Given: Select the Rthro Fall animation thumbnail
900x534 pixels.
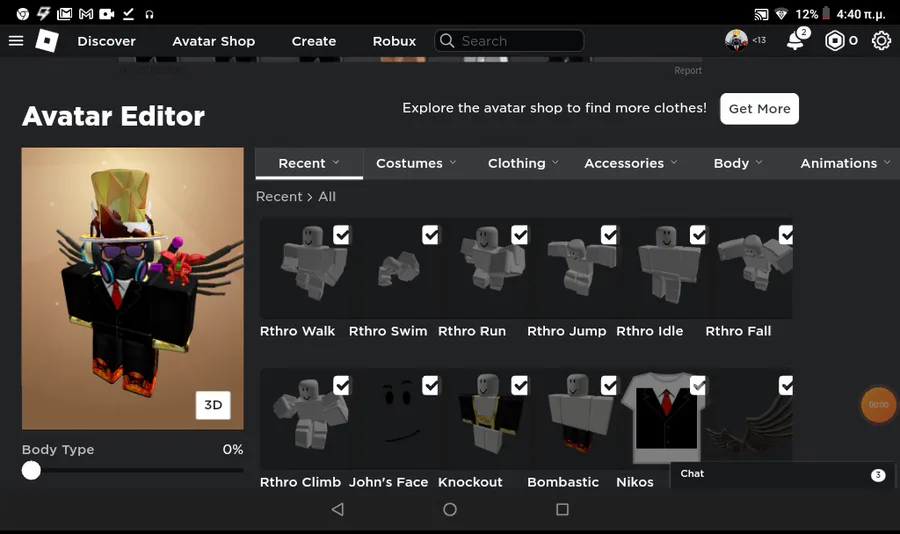Looking at the screenshot, I should [x=749, y=268].
